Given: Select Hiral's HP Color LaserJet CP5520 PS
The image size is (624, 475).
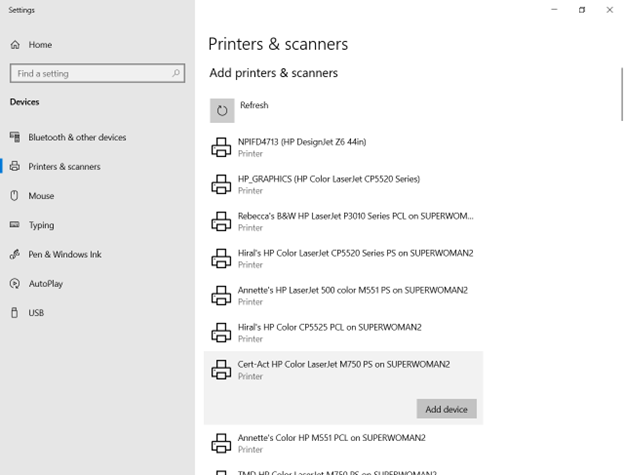Looking at the screenshot, I should coord(343,259).
